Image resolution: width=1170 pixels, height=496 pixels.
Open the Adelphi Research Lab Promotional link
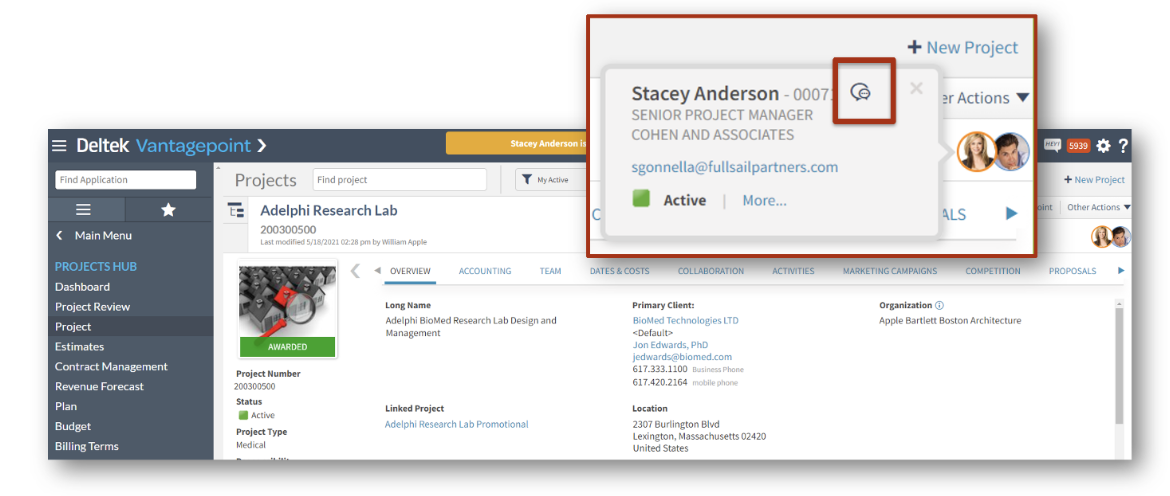pos(457,424)
